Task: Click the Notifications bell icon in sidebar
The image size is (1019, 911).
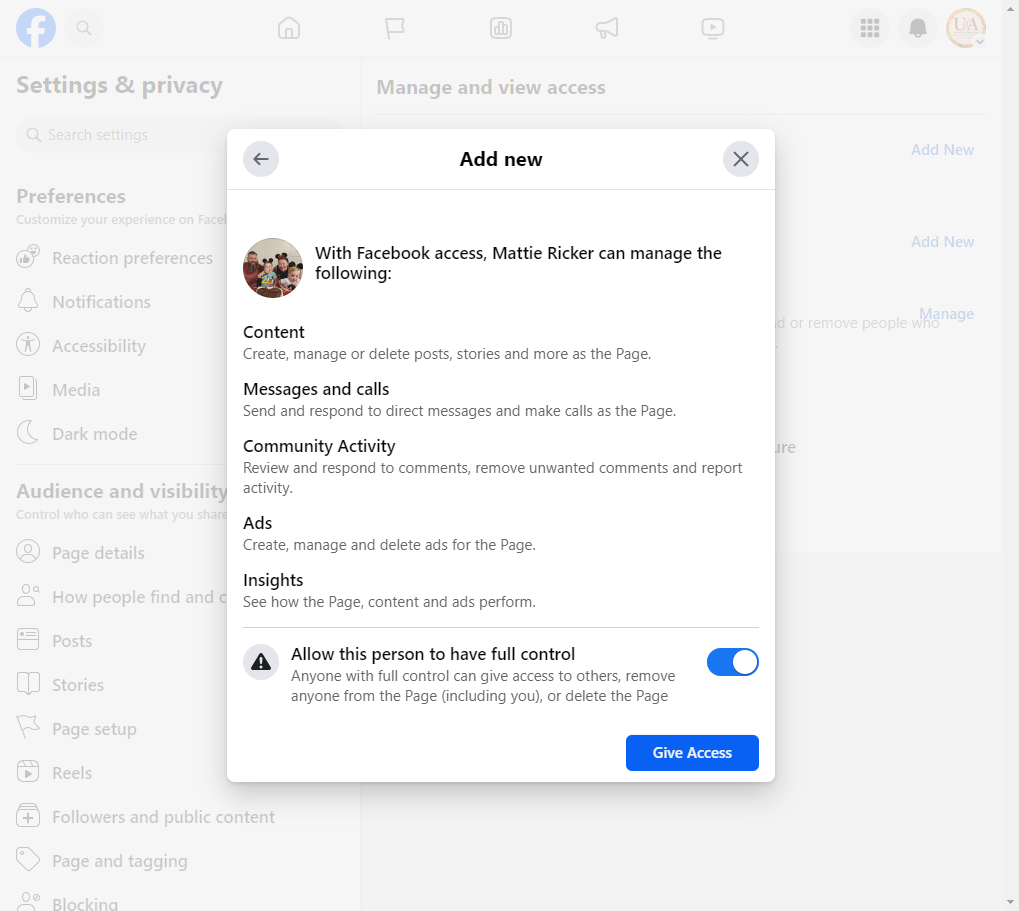Action: tap(28, 301)
